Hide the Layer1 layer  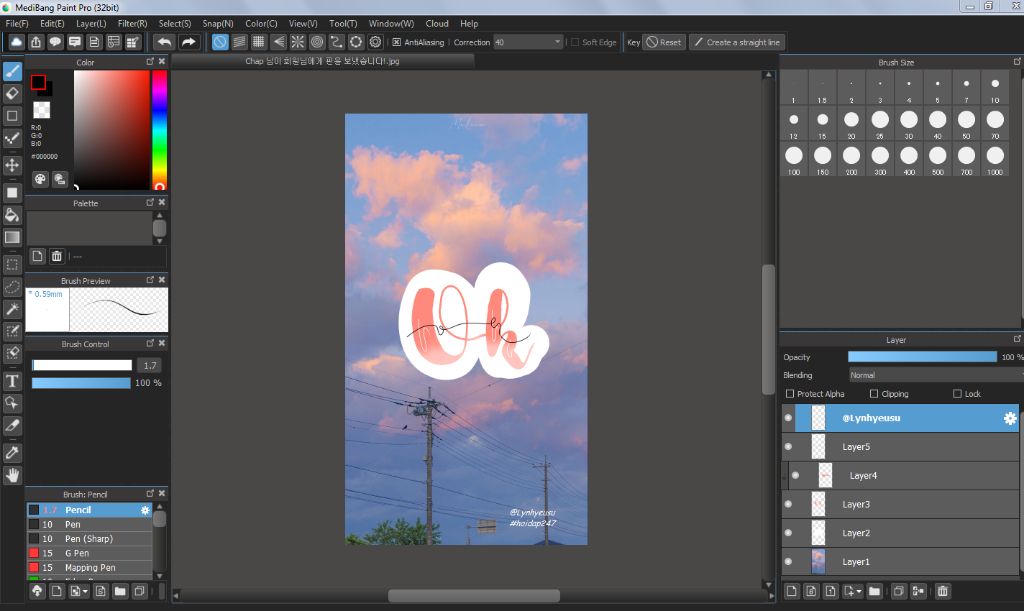(x=788, y=561)
